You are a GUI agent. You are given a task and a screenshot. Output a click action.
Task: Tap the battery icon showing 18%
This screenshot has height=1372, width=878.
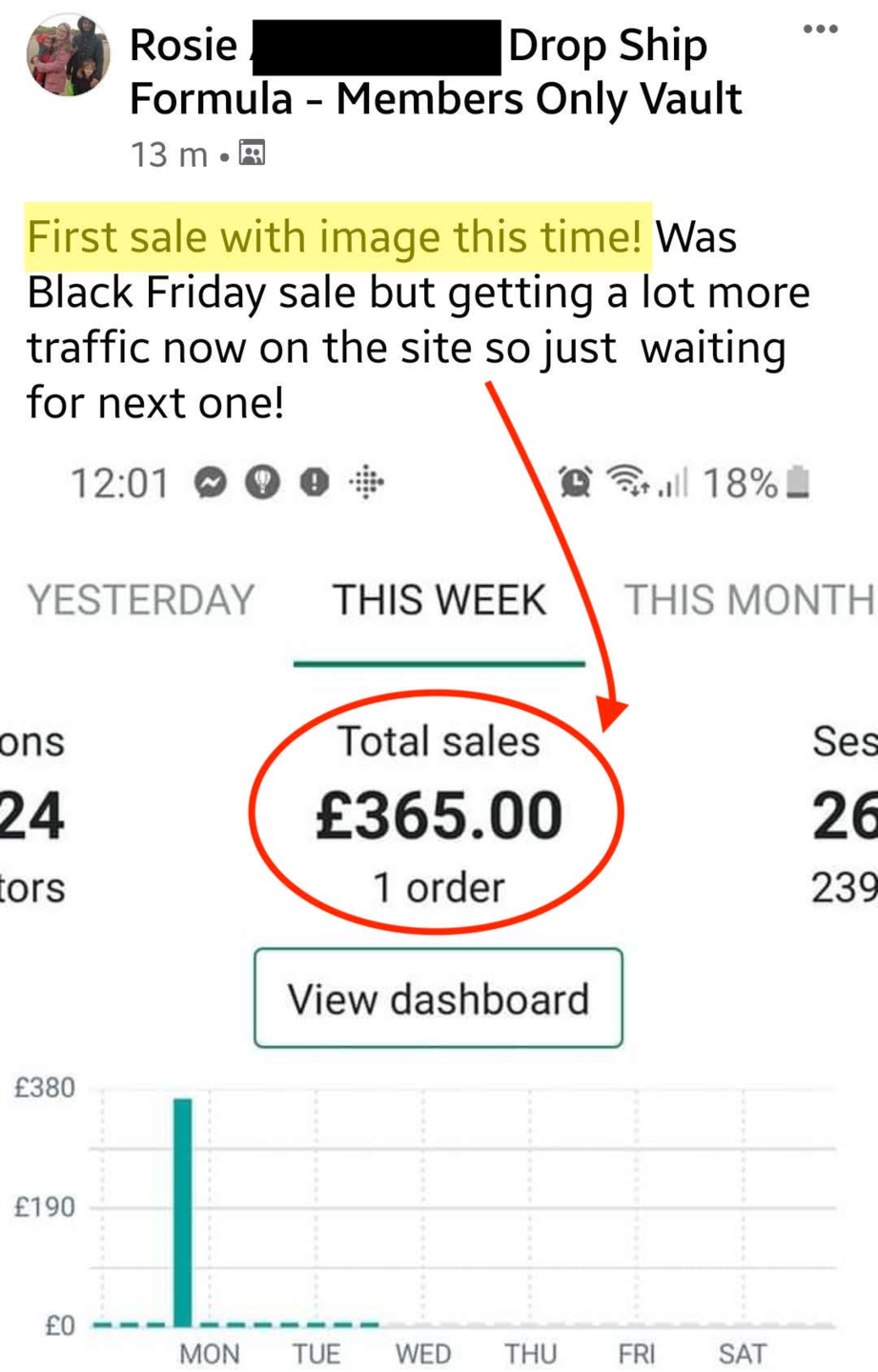coord(800,482)
